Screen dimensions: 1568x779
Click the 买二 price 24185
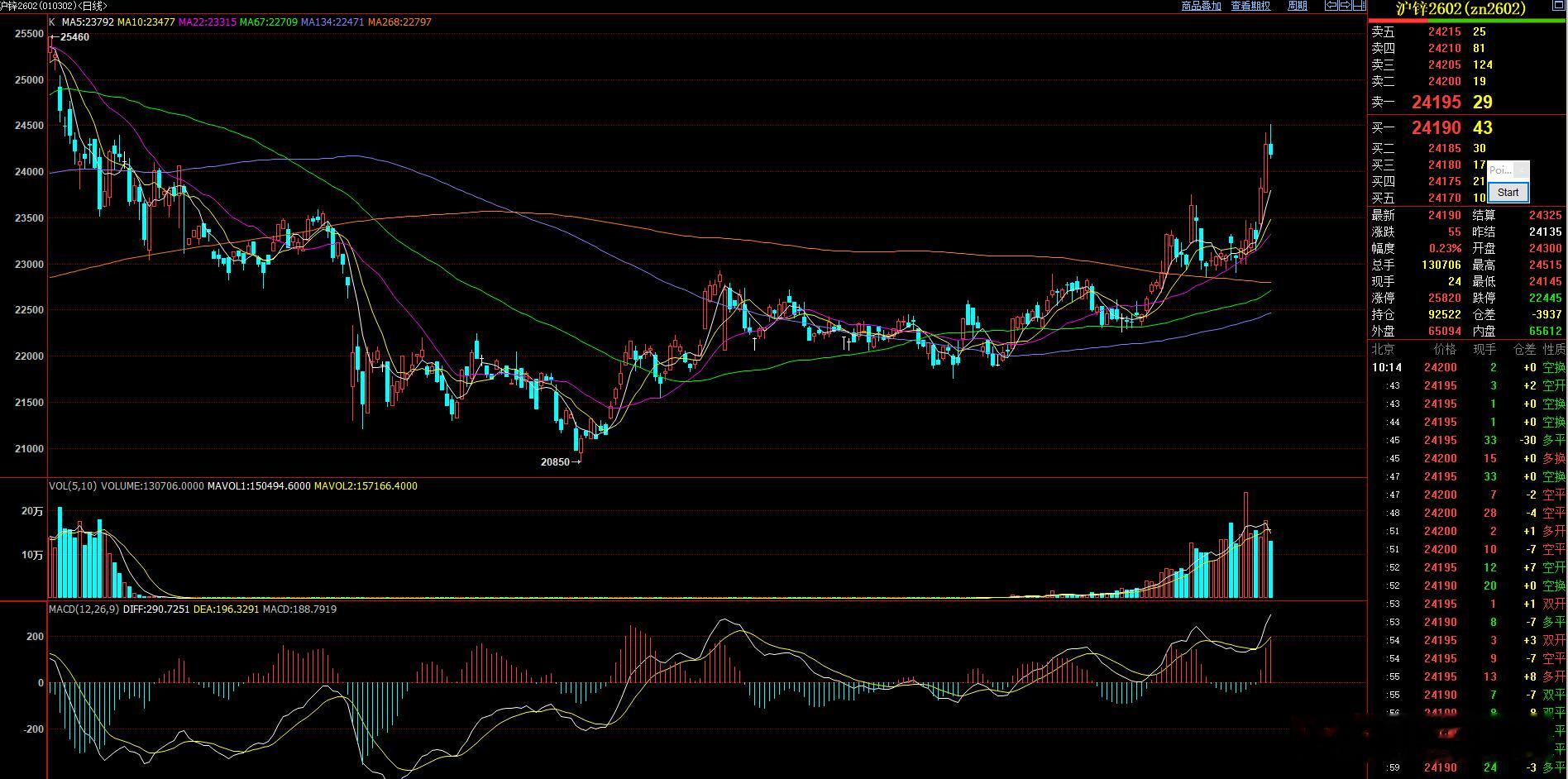pyautogui.click(x=1445, y=149)
